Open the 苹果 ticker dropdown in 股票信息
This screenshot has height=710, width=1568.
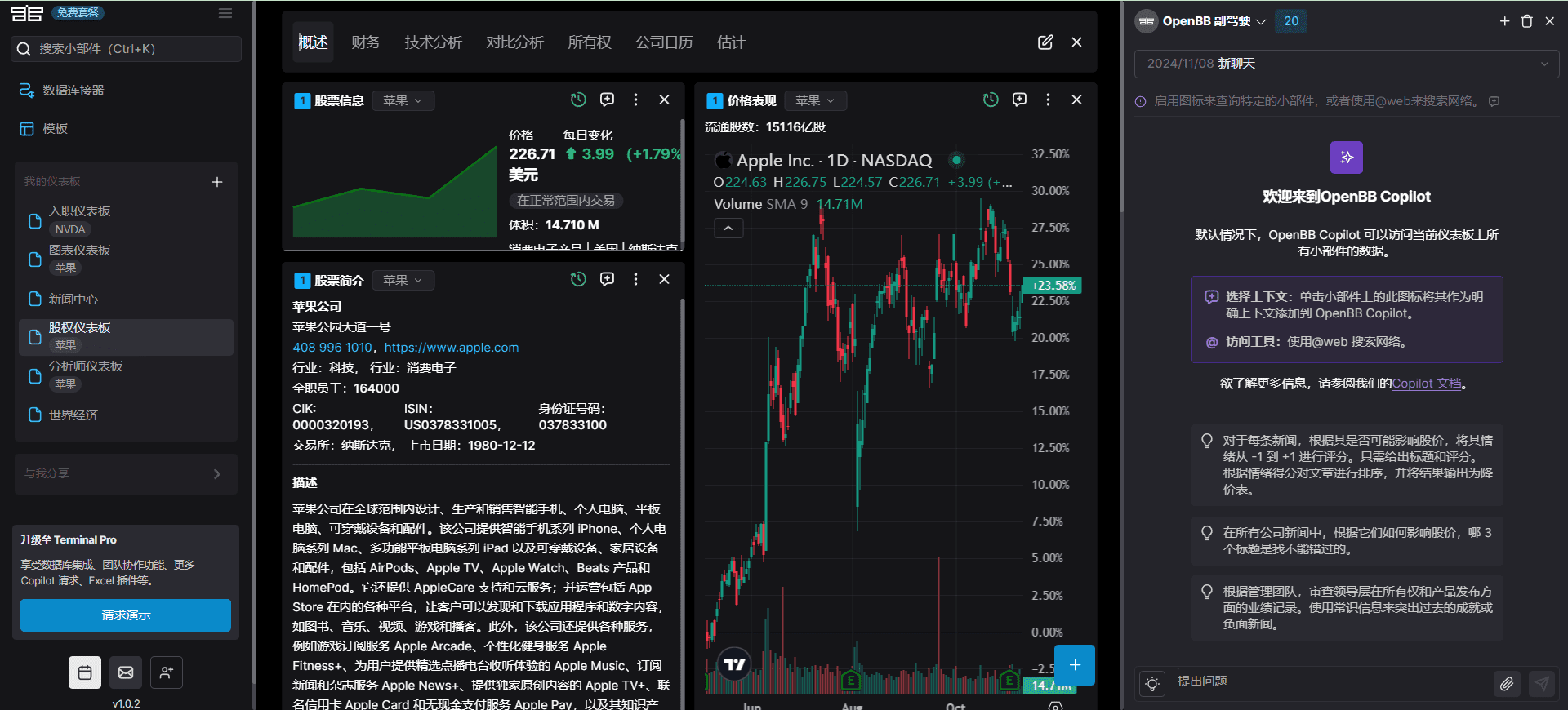(x=403, y=100)
